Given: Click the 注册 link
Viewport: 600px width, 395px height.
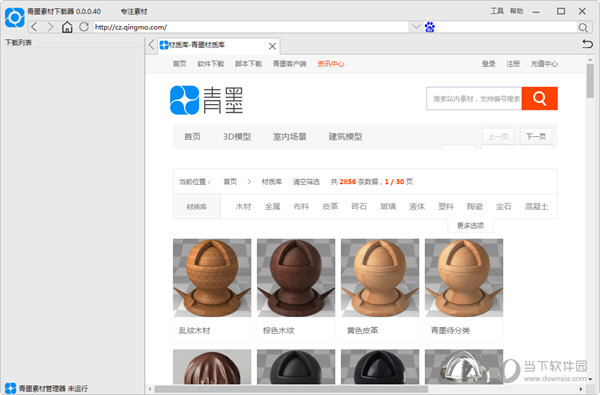Looking at the screenshot, I should point(513,64).
